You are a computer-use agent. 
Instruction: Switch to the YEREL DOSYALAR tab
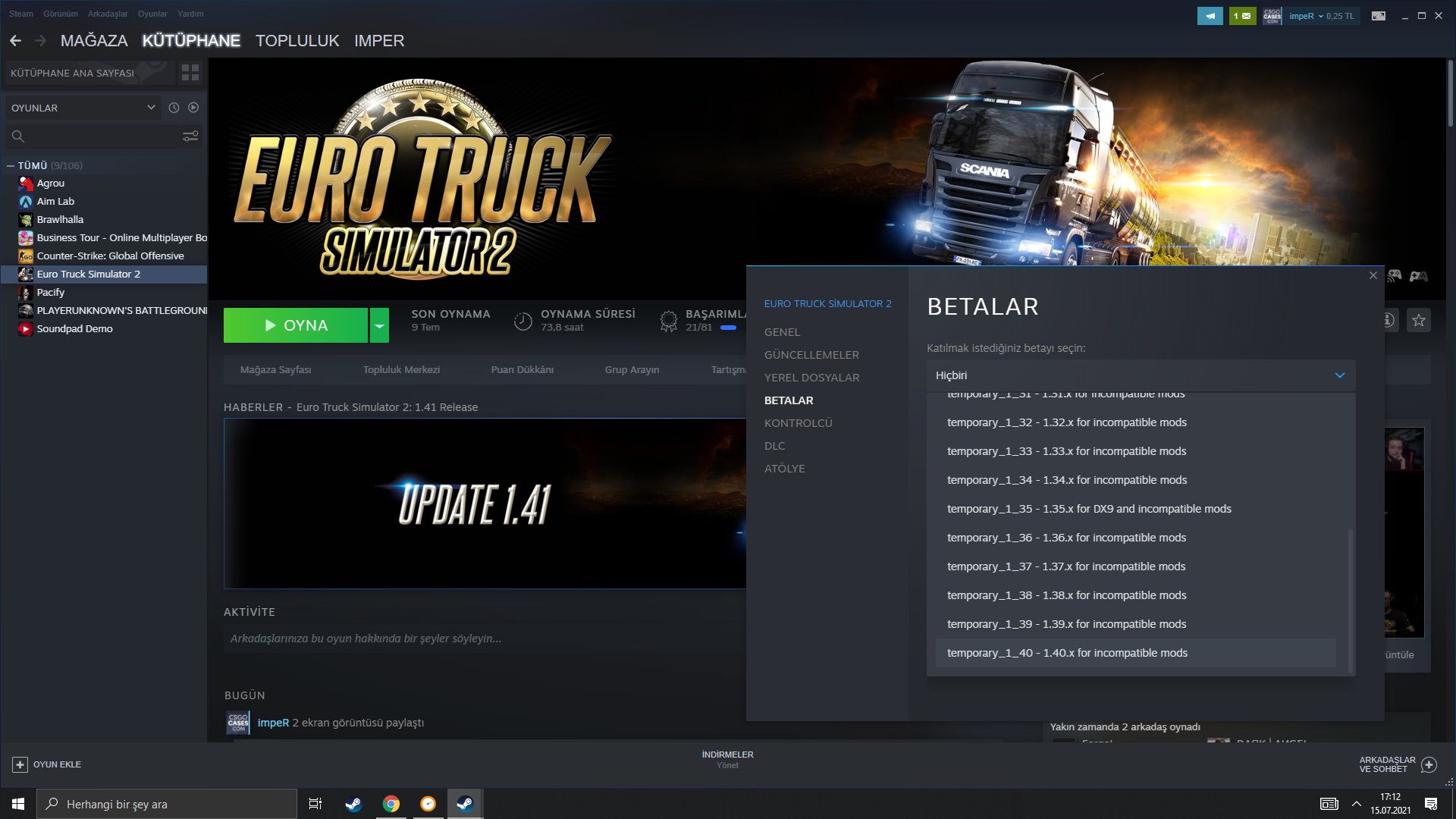(811, 378)
